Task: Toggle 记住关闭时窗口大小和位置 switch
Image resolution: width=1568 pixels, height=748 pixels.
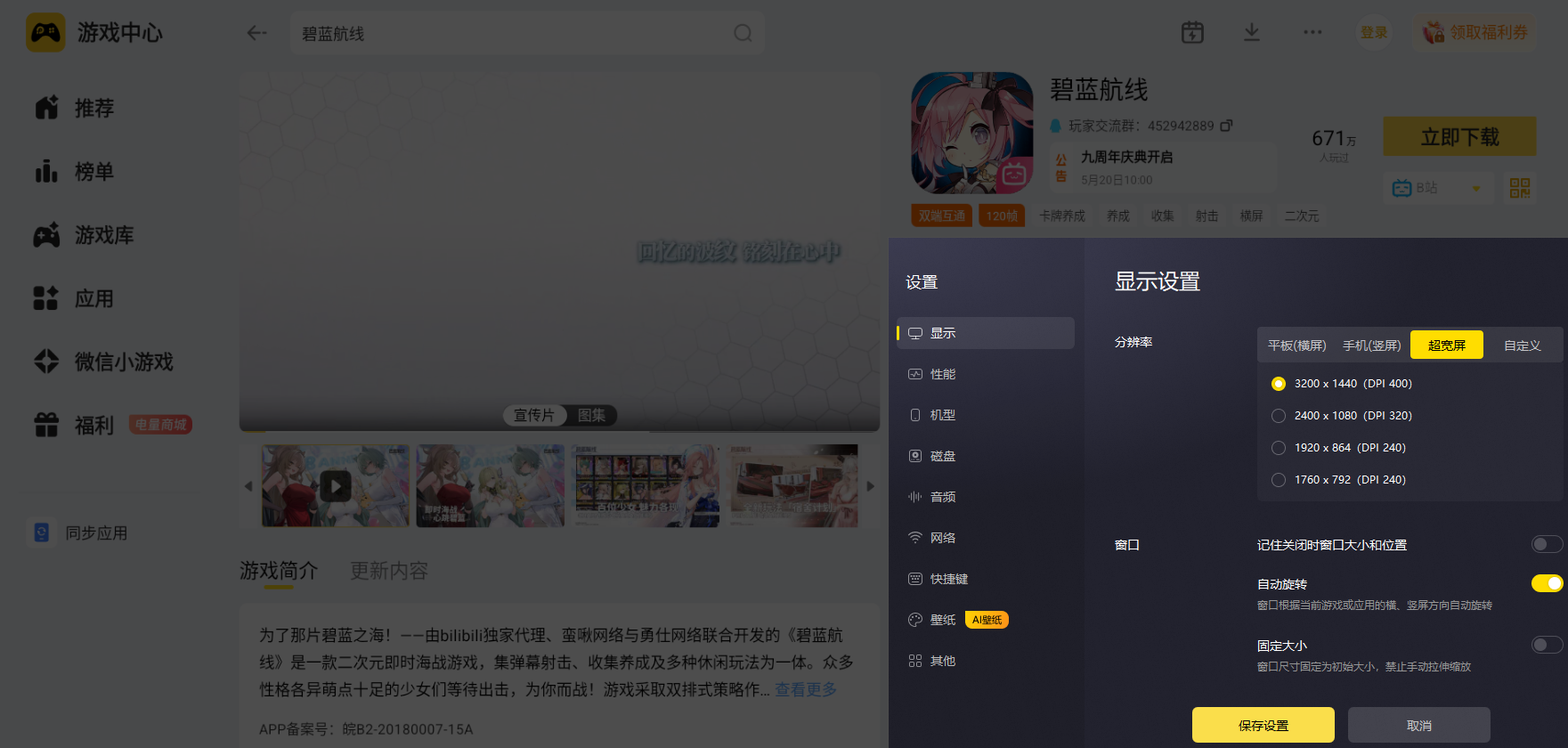Action: pyautogui.click(x=1547, y=544)
